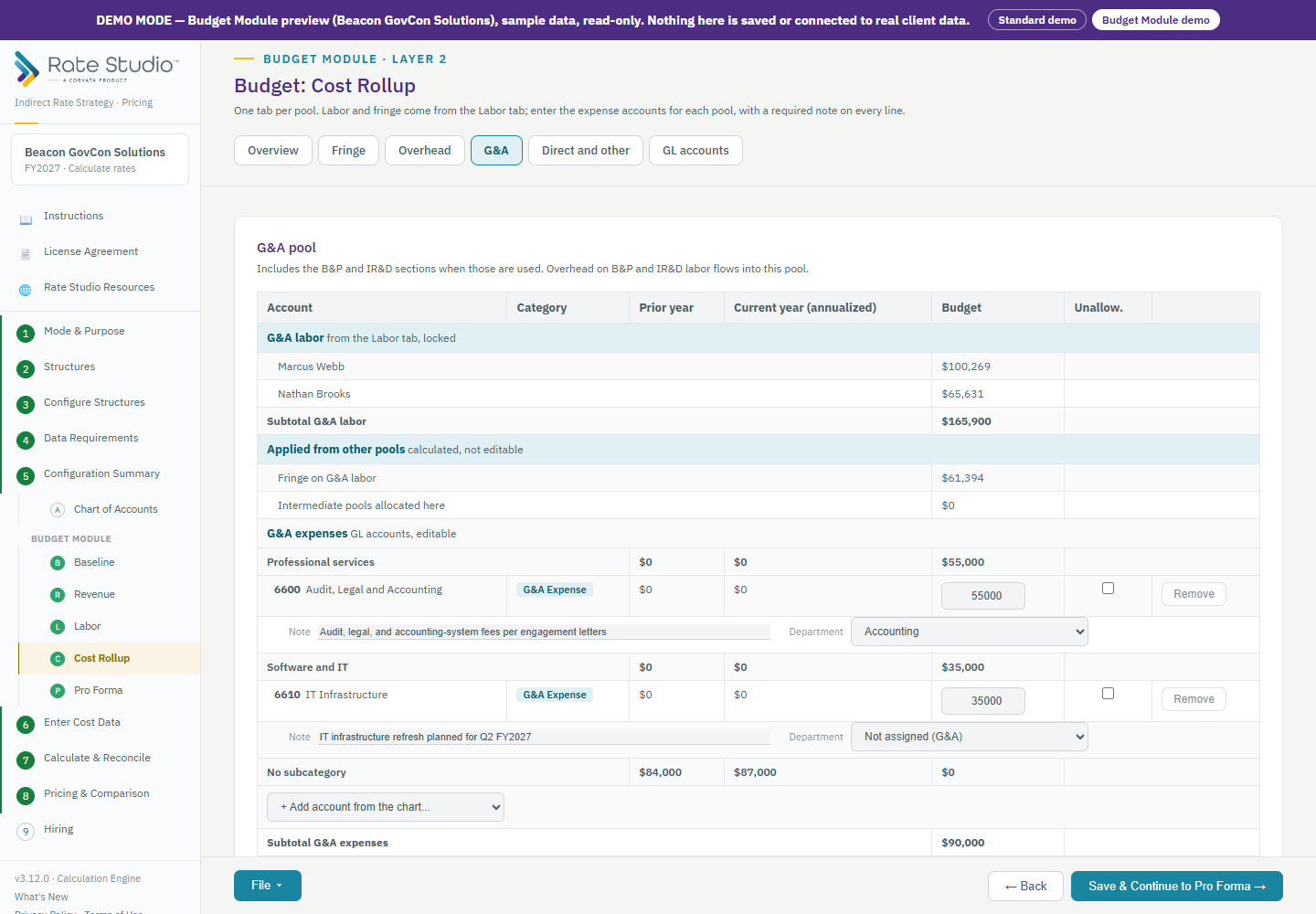Click the License Agreement document icon
Screen dimensions: 1316x914
click(26, 255)
